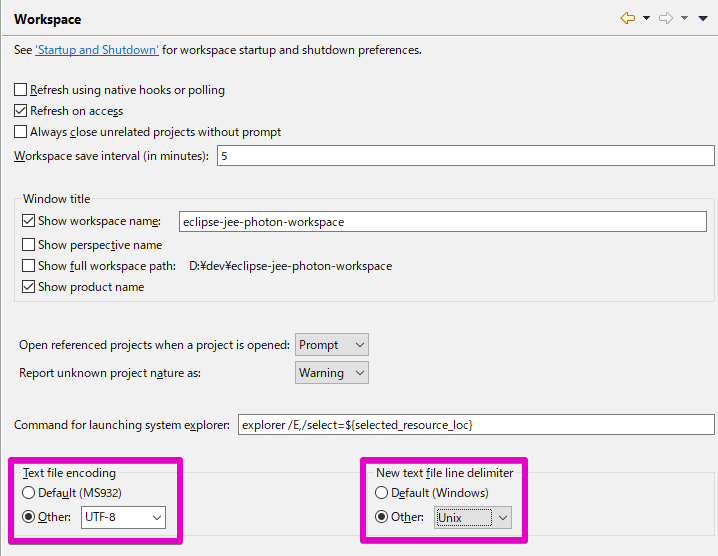Click the system explorer command field
The height and width of the screenshot is (556, 718).
(x=476, y=425)
